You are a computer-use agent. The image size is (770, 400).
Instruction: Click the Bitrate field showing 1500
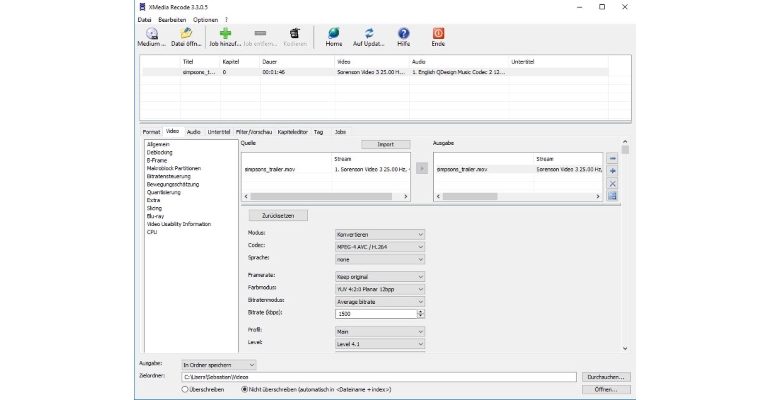pos(376,314)
